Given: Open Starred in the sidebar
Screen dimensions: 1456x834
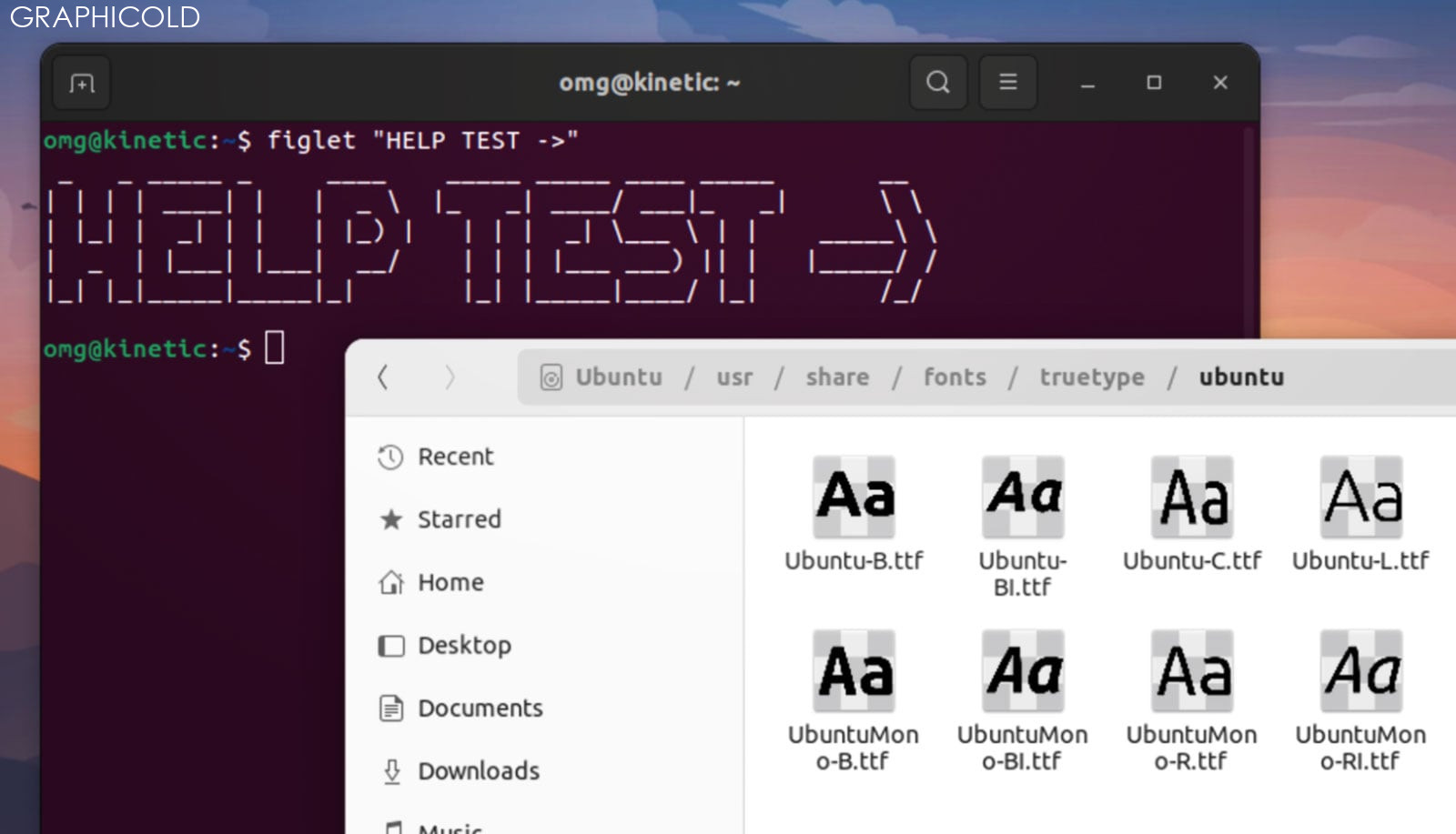Looking at the screenshot, I should point(440,519).
